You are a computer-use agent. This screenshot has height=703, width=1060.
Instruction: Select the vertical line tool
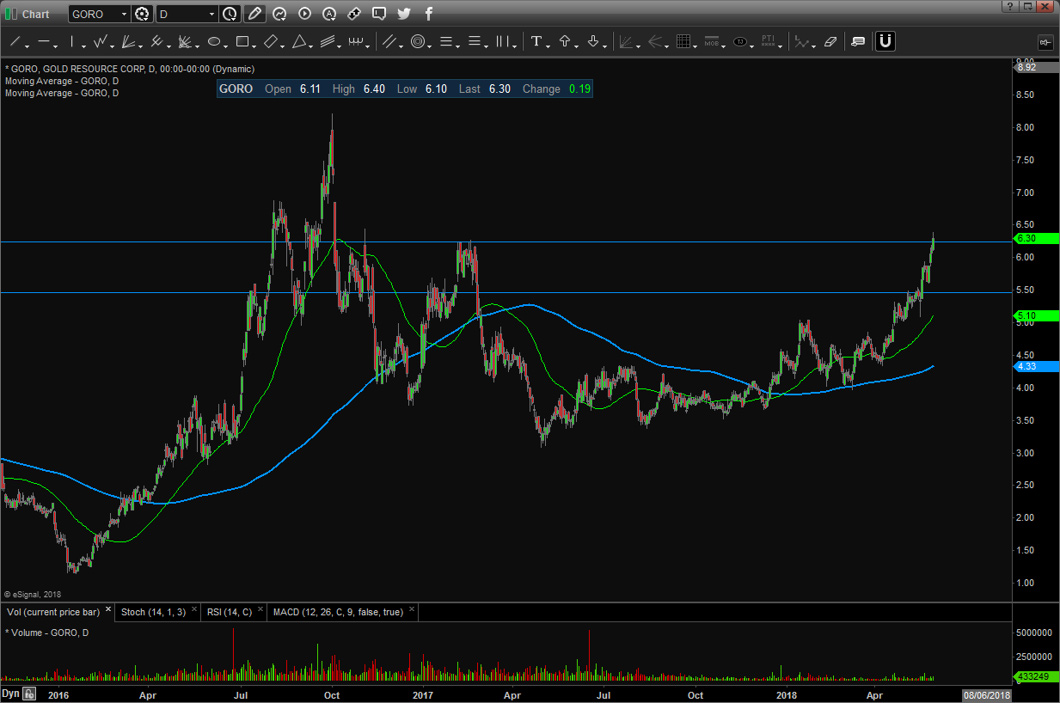72,42
